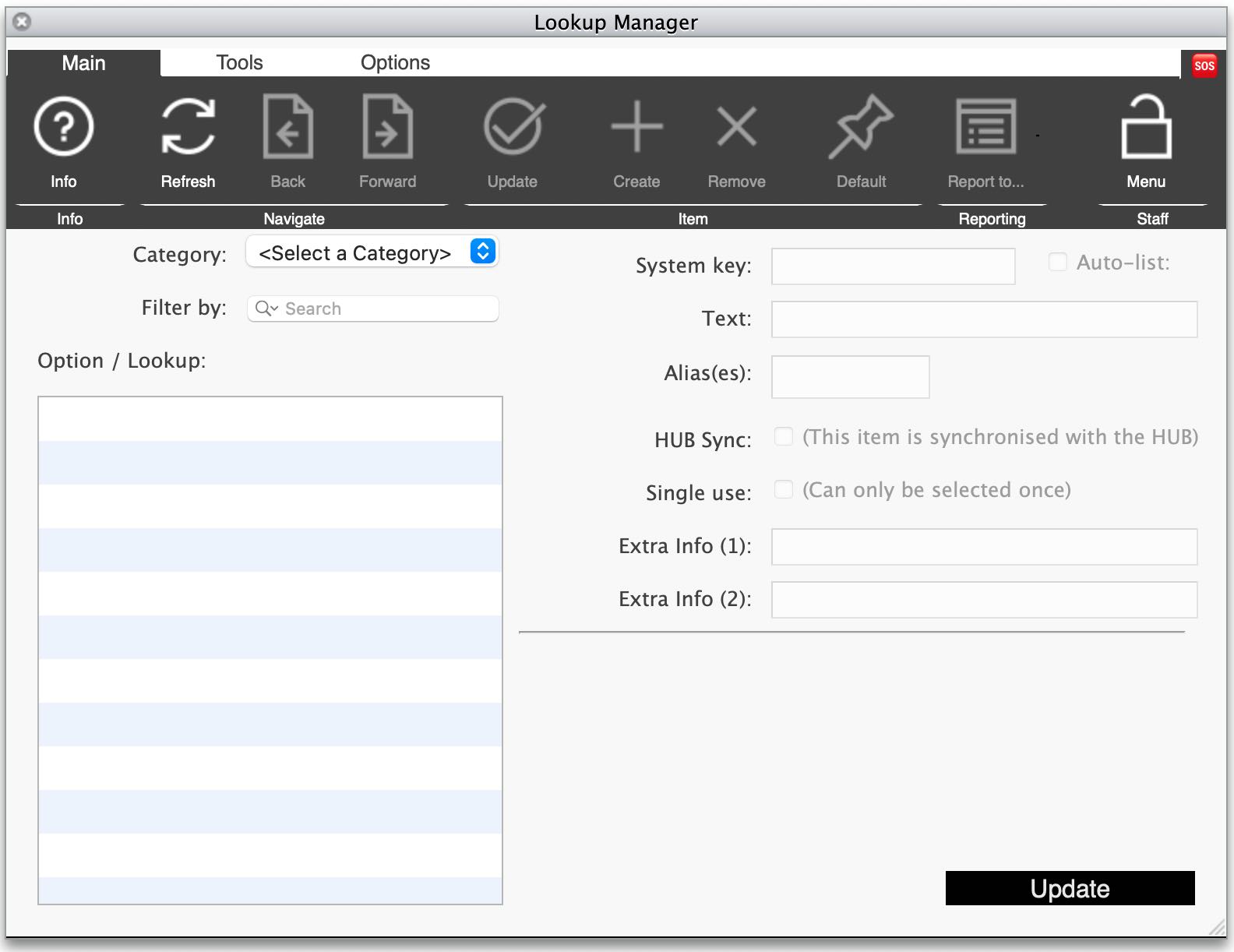
Task: Click the Alias(es) input field
Action: pyautogui.click(x=850, y=377)
